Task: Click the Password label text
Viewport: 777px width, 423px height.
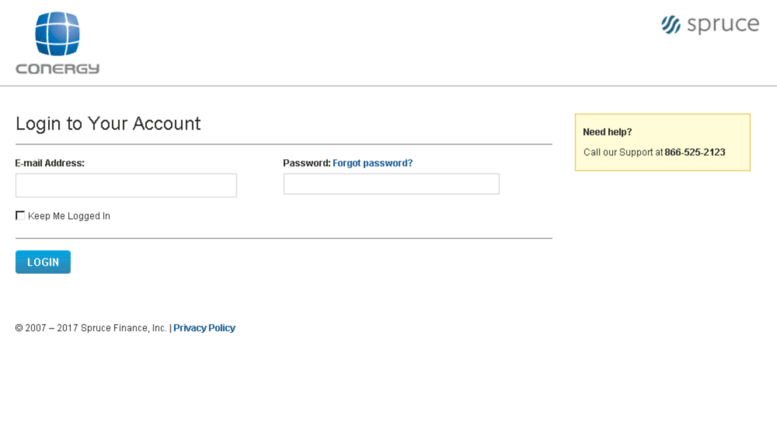Action: (x=307, y=163)
